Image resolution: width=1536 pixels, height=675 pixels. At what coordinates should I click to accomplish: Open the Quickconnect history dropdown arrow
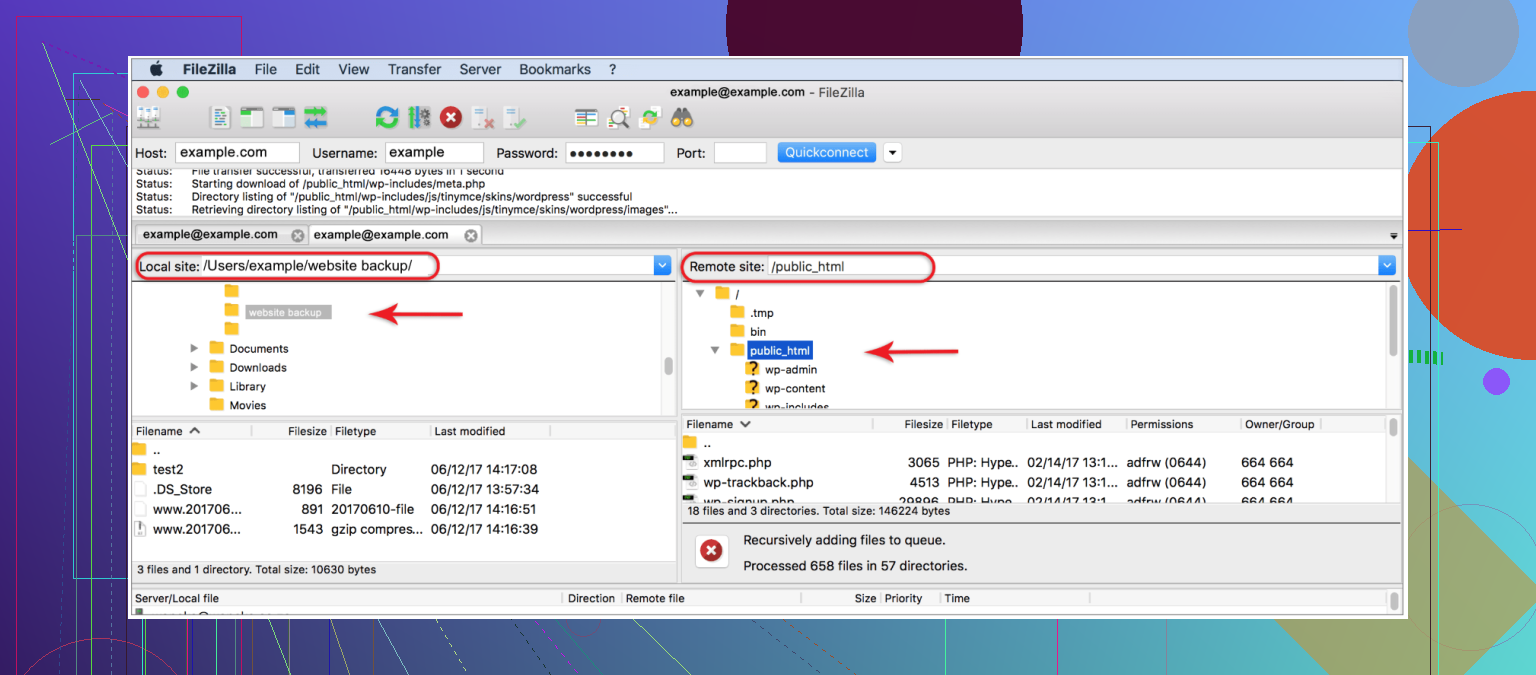[x=892, y=153]
